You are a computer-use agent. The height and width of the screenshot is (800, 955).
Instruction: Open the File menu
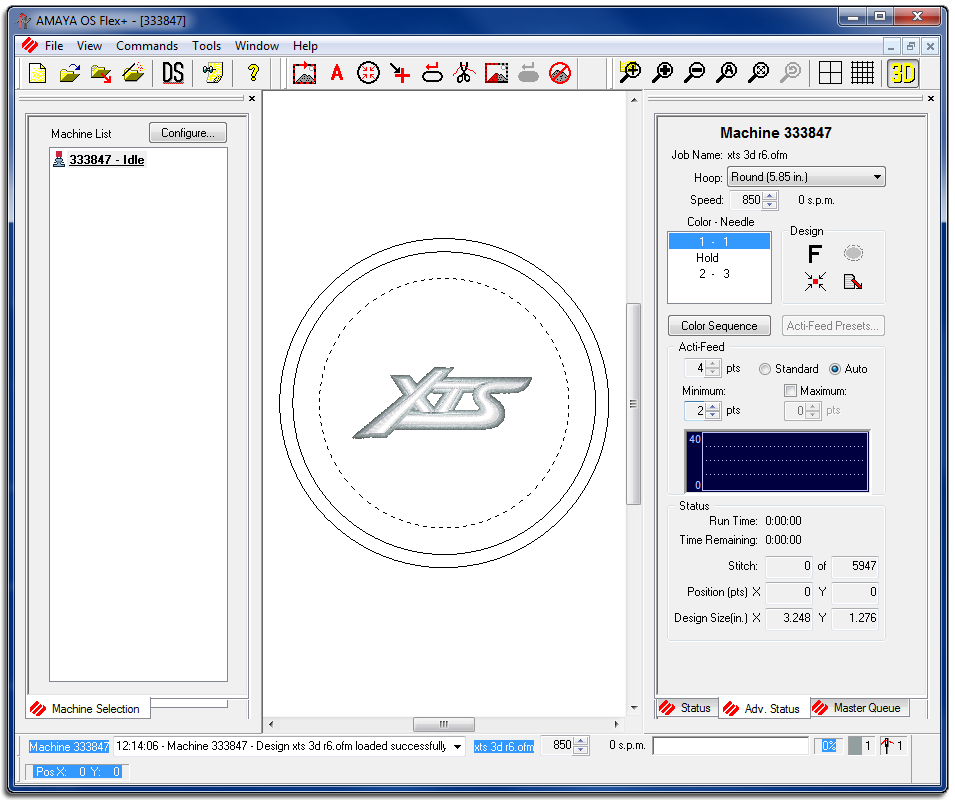tap(54, 46)
